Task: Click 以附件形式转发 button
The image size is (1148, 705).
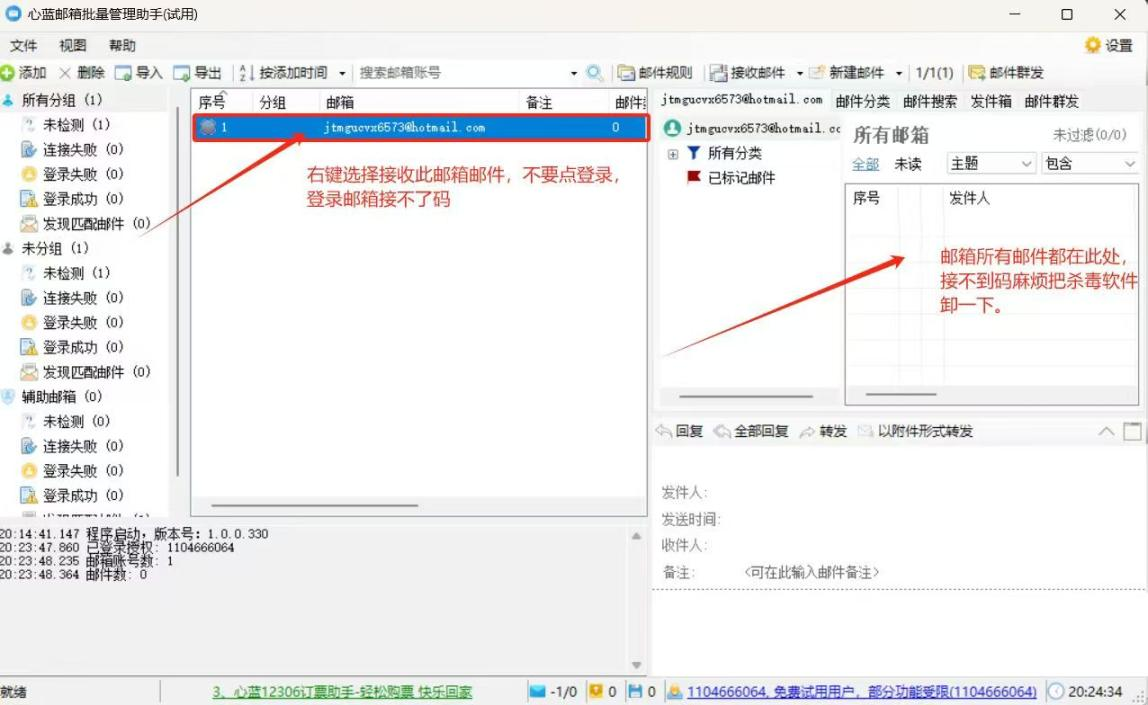Action: [915, 431]
